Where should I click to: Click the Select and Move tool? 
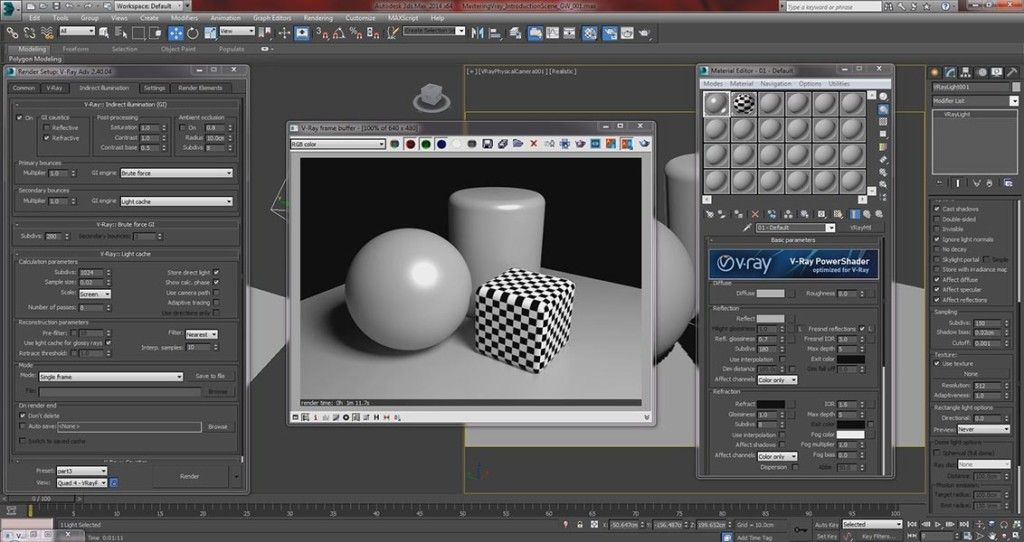pyautogui.click(x=175, y=32)
